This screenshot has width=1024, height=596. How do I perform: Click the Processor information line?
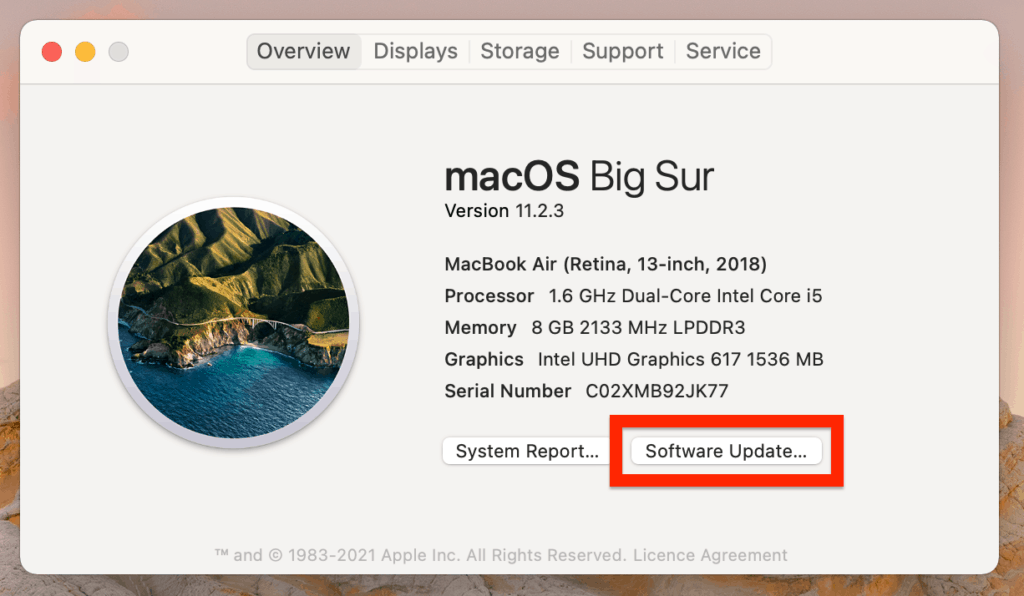click(633, 296)
